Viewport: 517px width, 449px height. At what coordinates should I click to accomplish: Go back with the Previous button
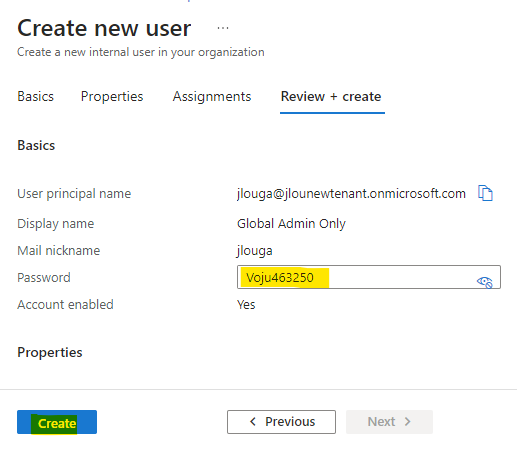tap(281, 422)
